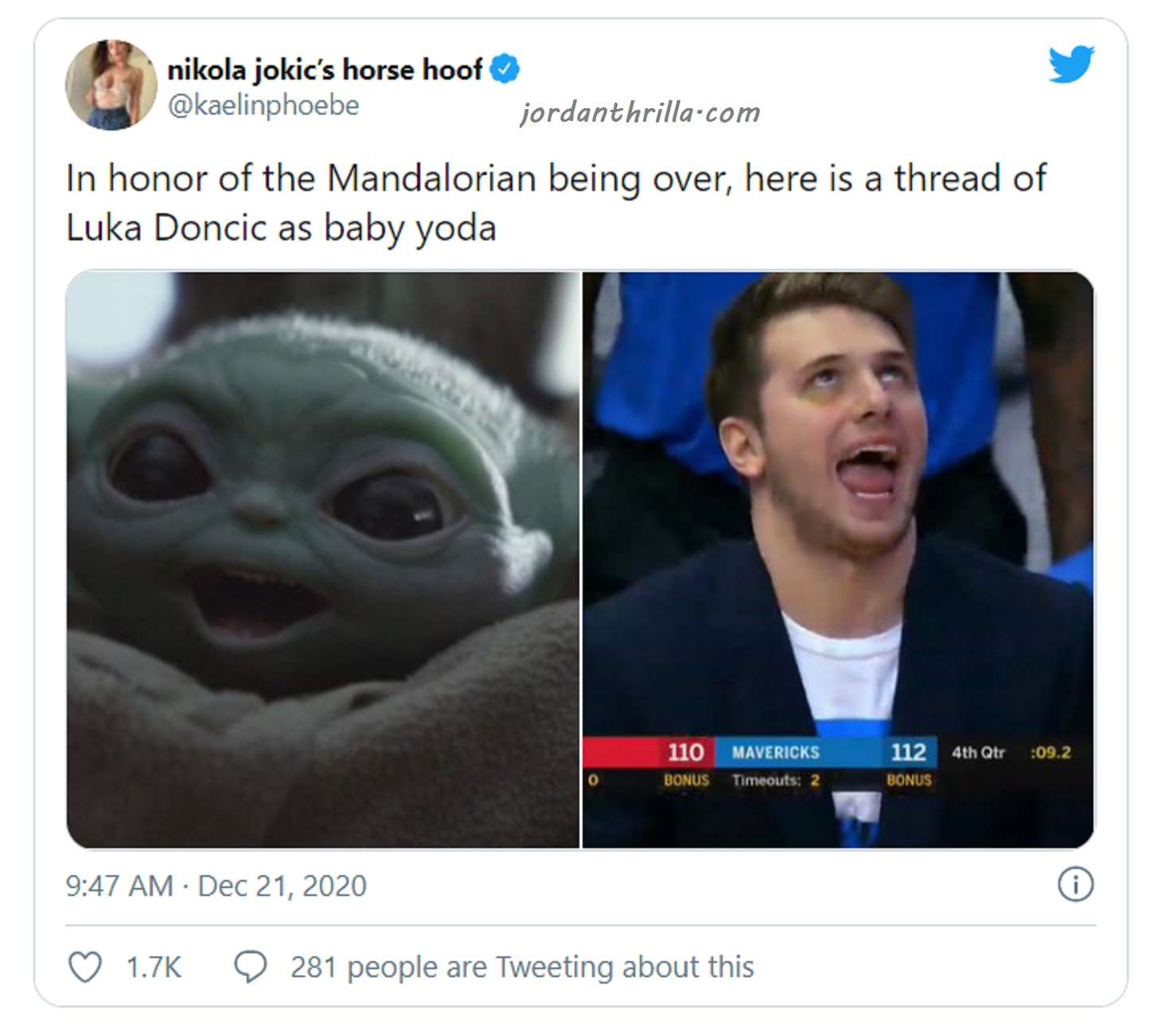Image resolution: width=1154 pixels, height=1036 pixels.
Task: Click the Dec 21, 2020 date
Action: pyautogui.click(x=282, y=886)
